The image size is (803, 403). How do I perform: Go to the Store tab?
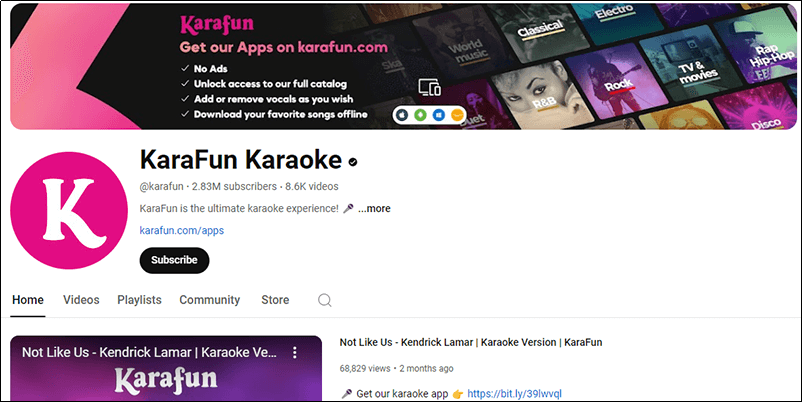[275, 300]
